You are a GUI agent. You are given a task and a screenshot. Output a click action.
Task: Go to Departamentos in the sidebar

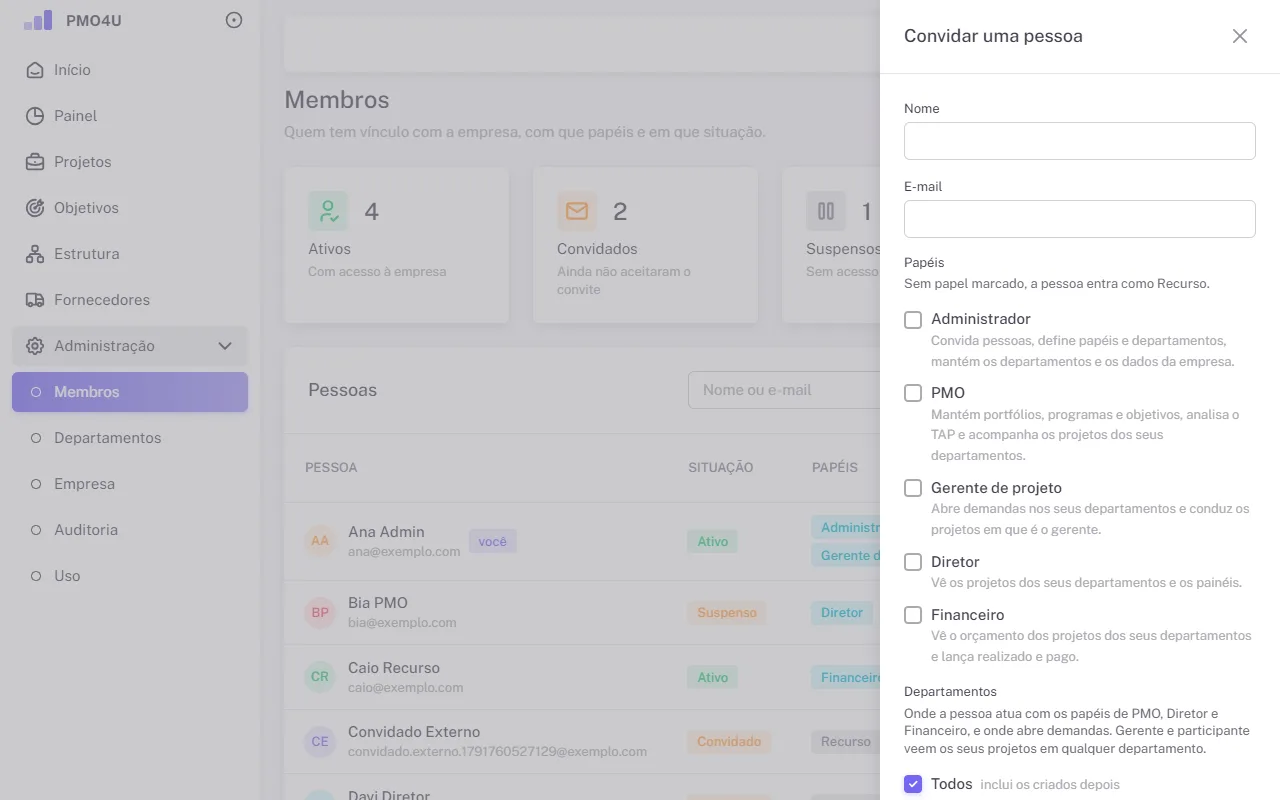pyautogui.click(x=130, y=438)
